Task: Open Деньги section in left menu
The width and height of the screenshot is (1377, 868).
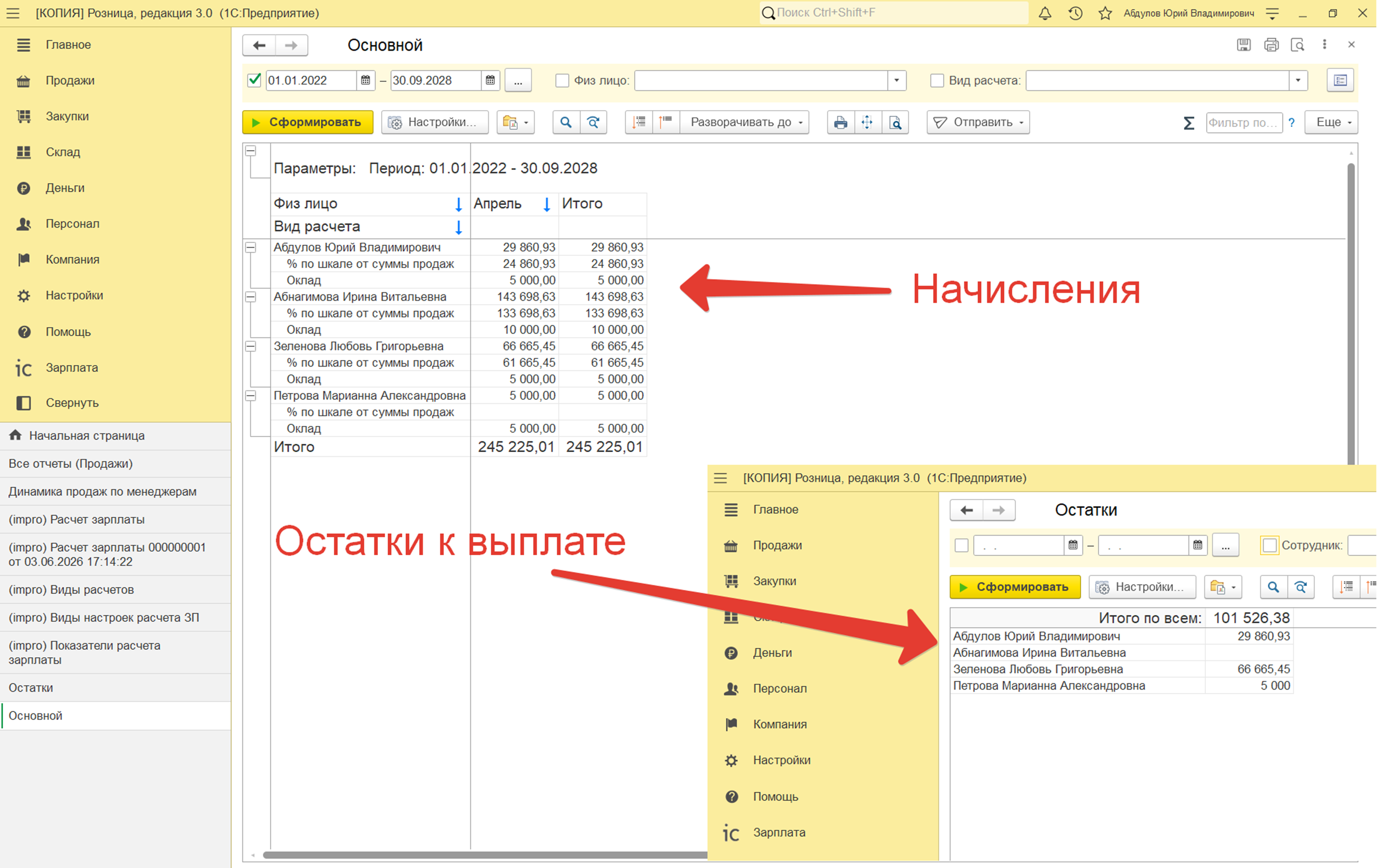Action: (x=116, y=188)
